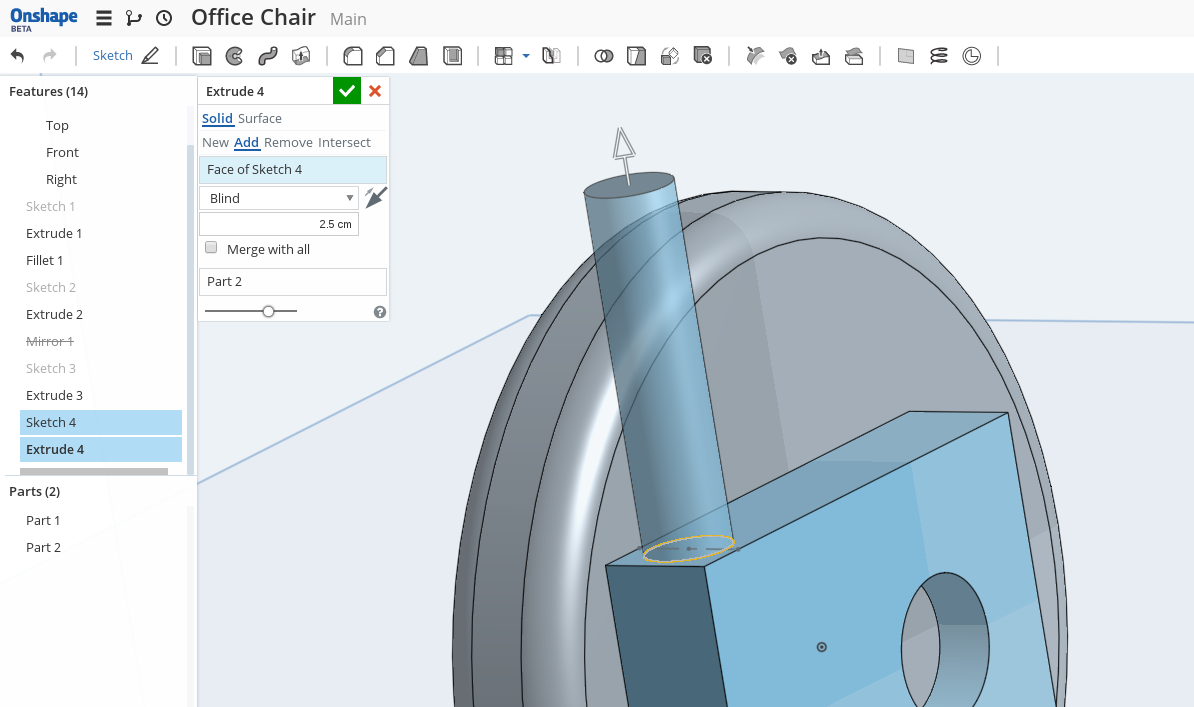Click the Extrude tool in toolbar
Image resolution: width=1194 pixels, height=707 pixels.
click(202, 56)
